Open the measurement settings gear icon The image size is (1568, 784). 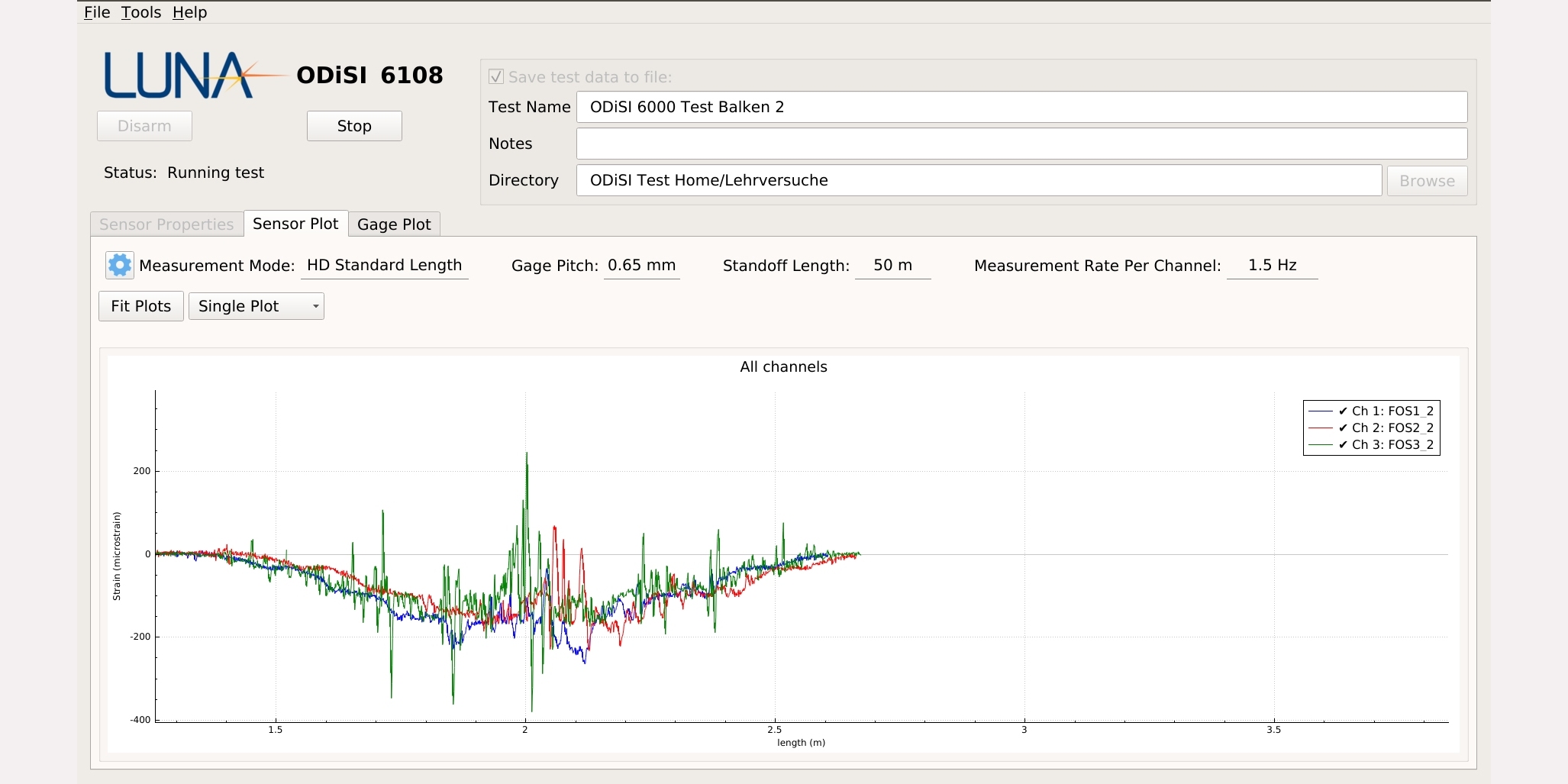[x=119, y=266]
